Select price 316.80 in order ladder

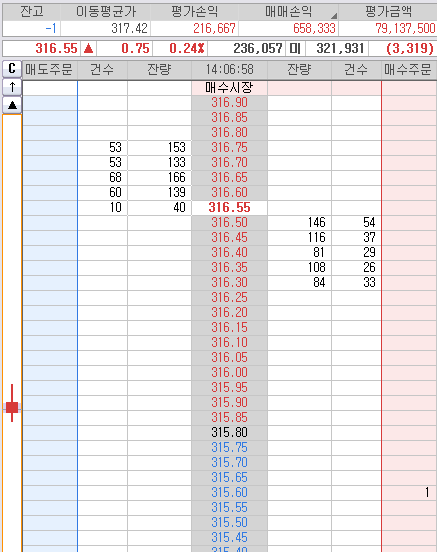(229, 133)
